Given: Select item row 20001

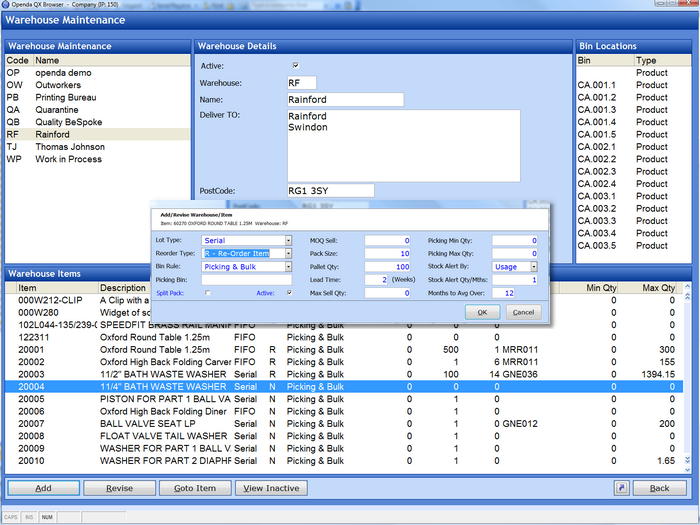Looking at the screenshot, I should (x=344, y=350).
